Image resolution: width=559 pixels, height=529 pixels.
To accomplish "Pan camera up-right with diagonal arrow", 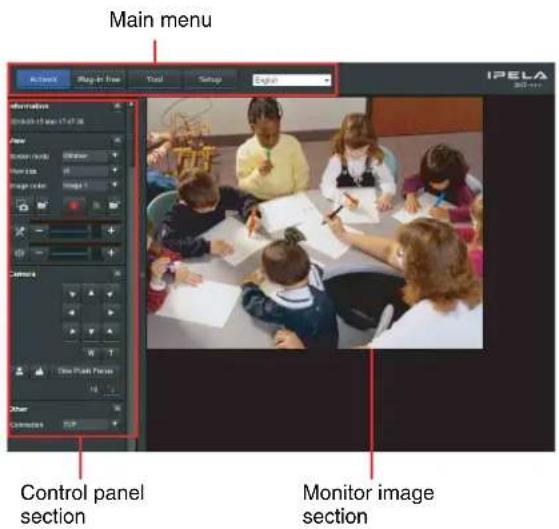I will [110, 294].
